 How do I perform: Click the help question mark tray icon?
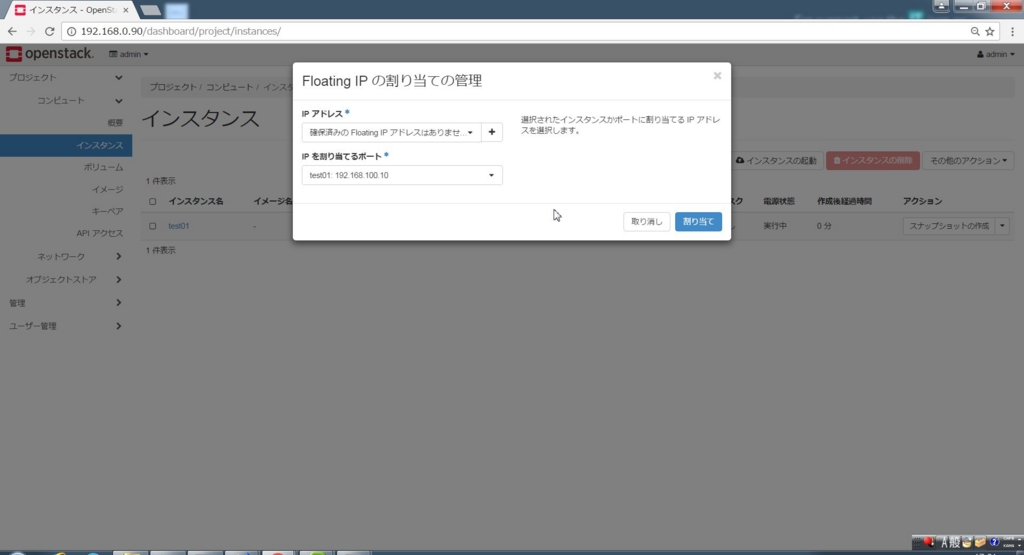(994, 542)
